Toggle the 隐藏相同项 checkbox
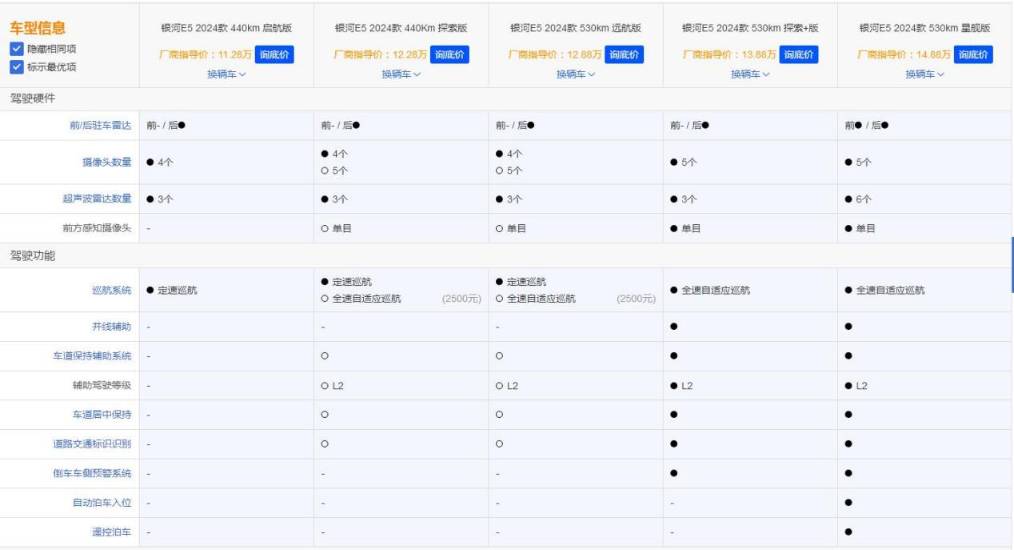This screenshot has height=550, width=1014. pyautogui.click(x=16, y=49)
